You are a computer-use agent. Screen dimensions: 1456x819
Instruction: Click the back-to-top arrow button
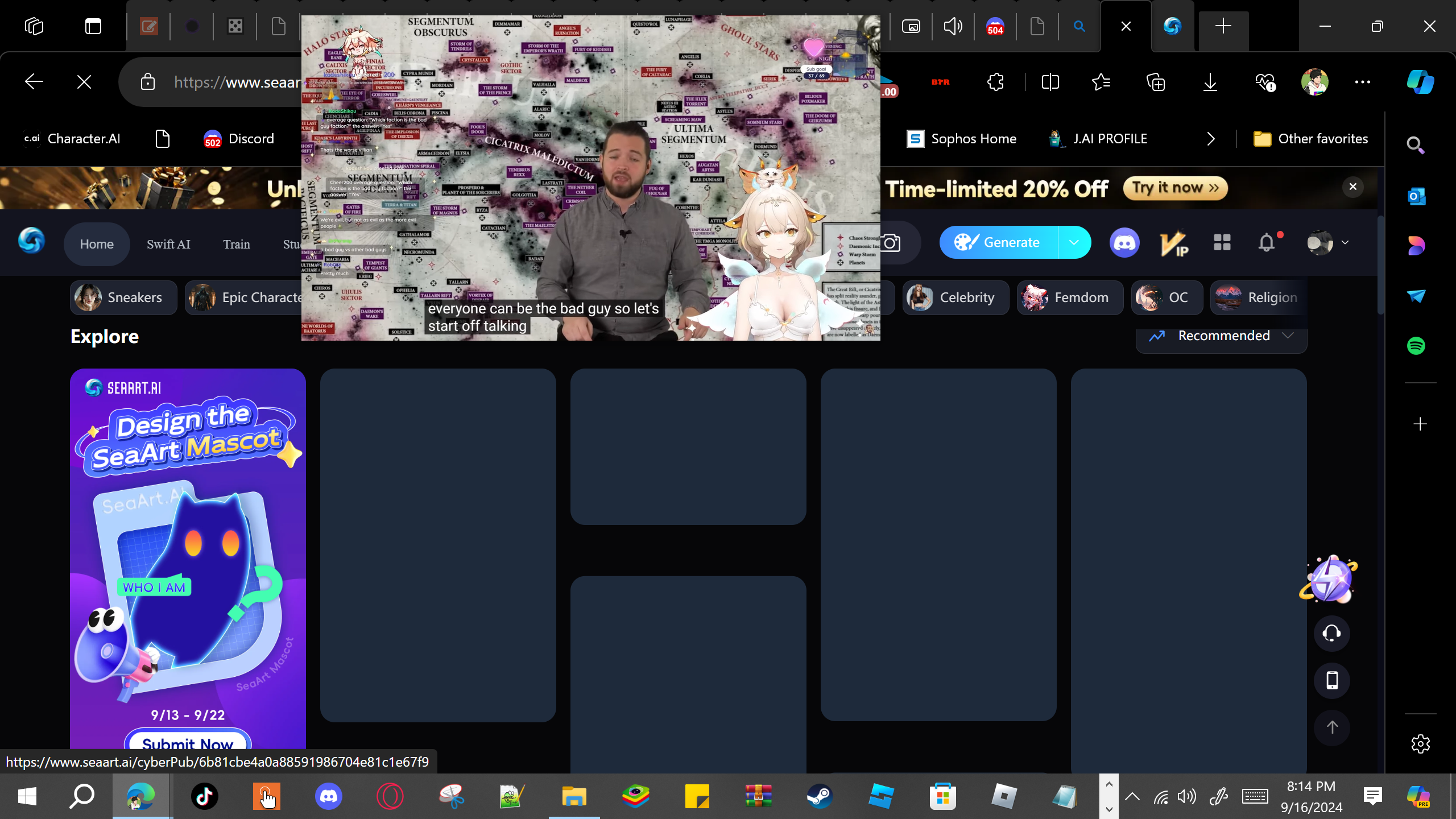[x=1331, y=727]
